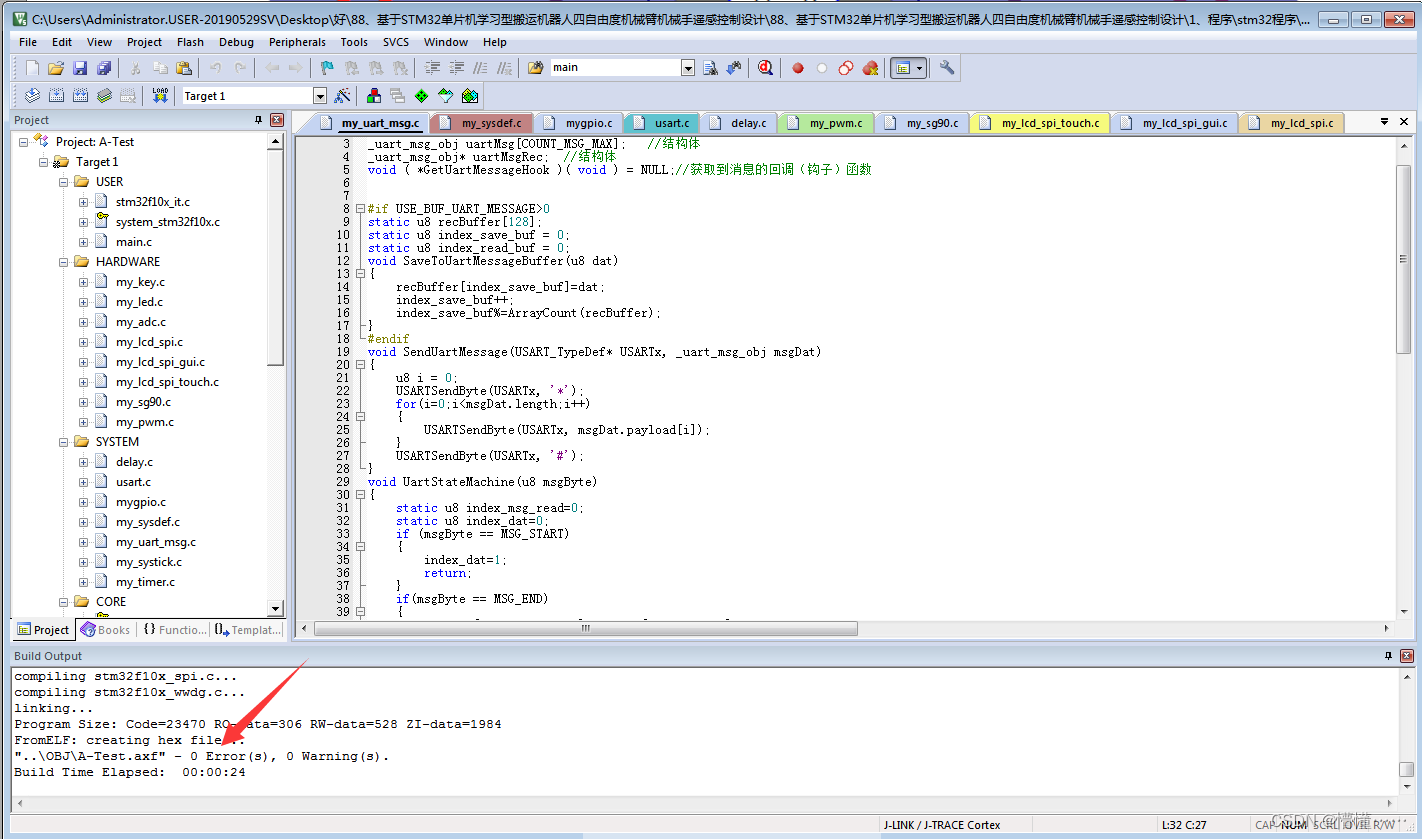Collapse the HARDWARE folder in project tree
The height and width of the screenshot is (839, 1422).
(x=64, y=262)
